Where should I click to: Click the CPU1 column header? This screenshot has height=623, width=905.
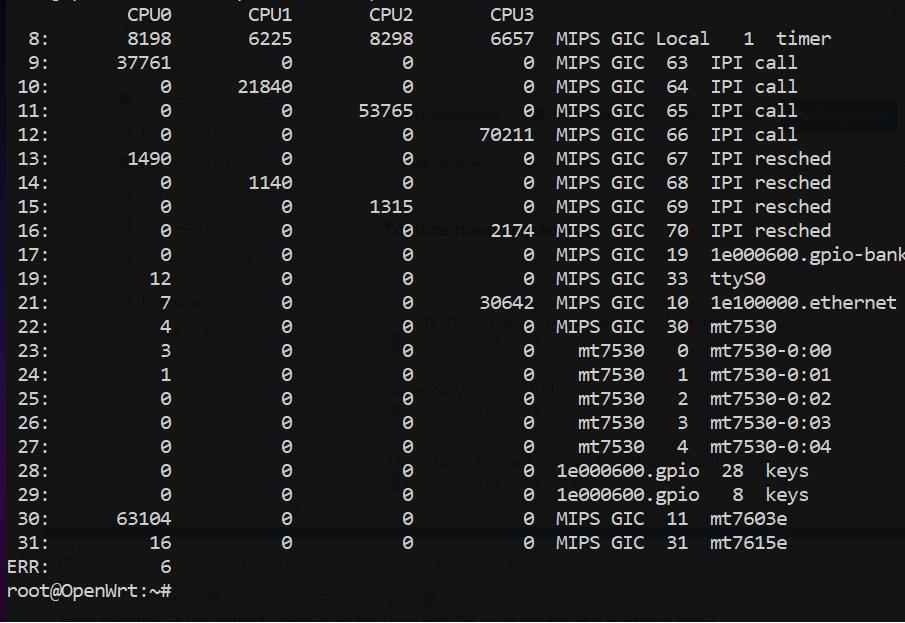[x=270, y=15]
